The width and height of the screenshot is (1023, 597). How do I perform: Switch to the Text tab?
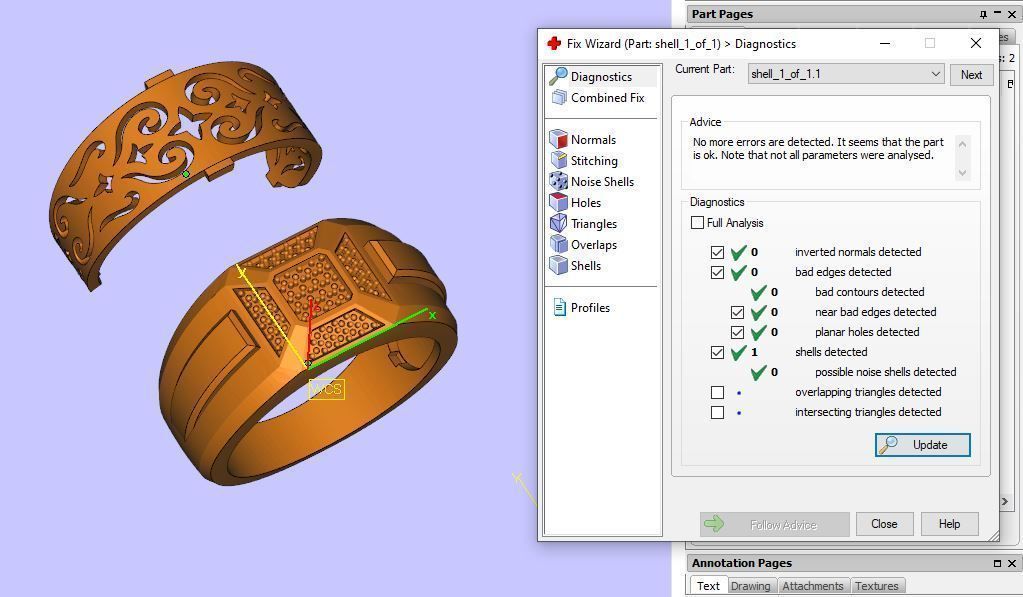708,586
